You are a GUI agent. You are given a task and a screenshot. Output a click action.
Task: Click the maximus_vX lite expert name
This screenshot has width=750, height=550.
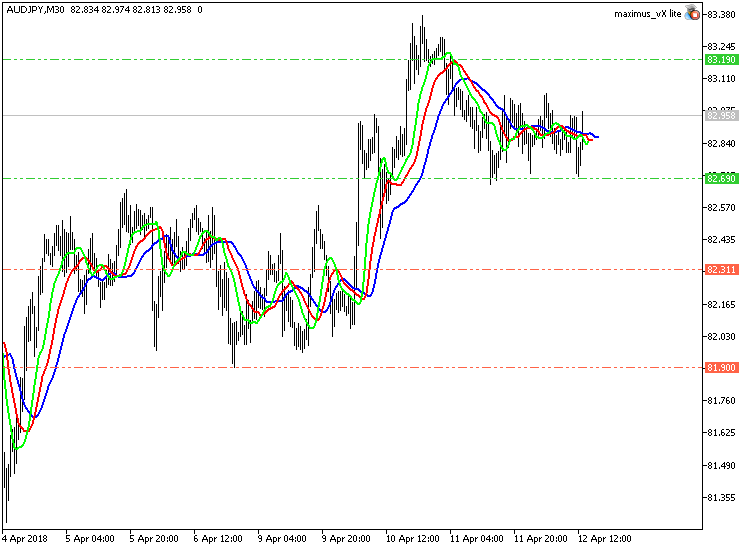tap(647, 14)
